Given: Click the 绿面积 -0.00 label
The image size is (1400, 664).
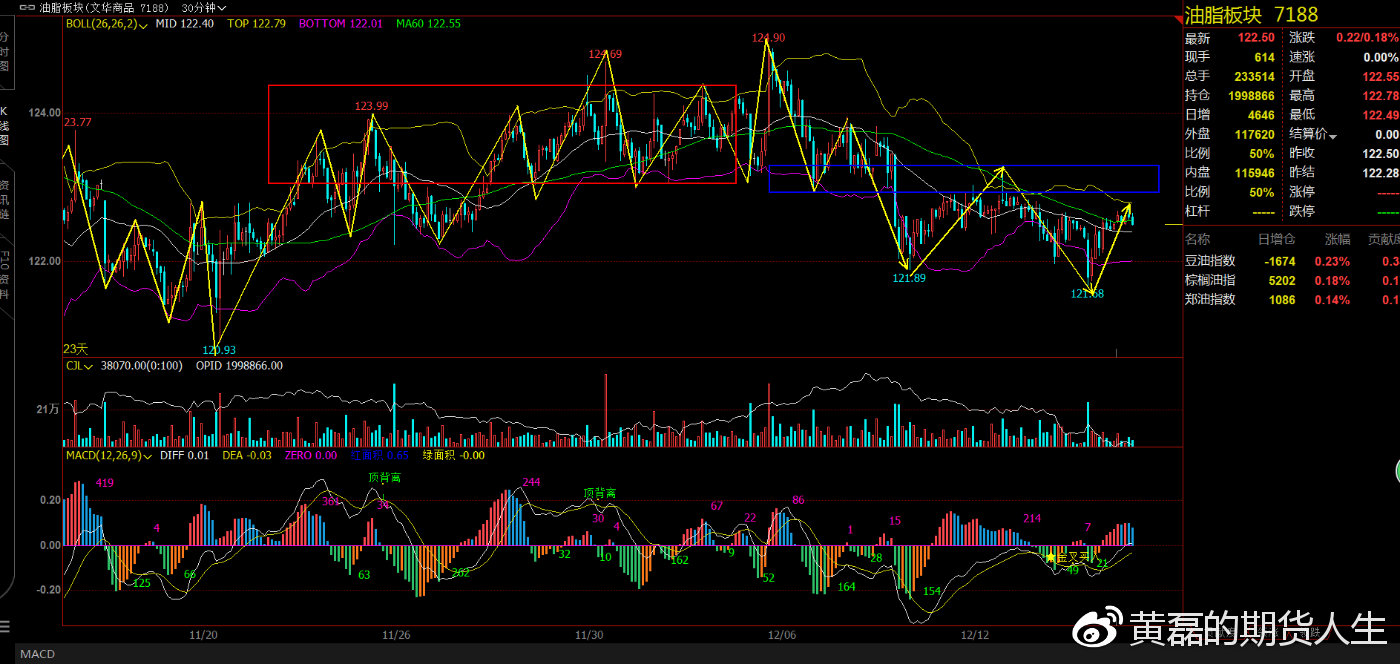Looking at the screenshot, I should tap(453, 455).
